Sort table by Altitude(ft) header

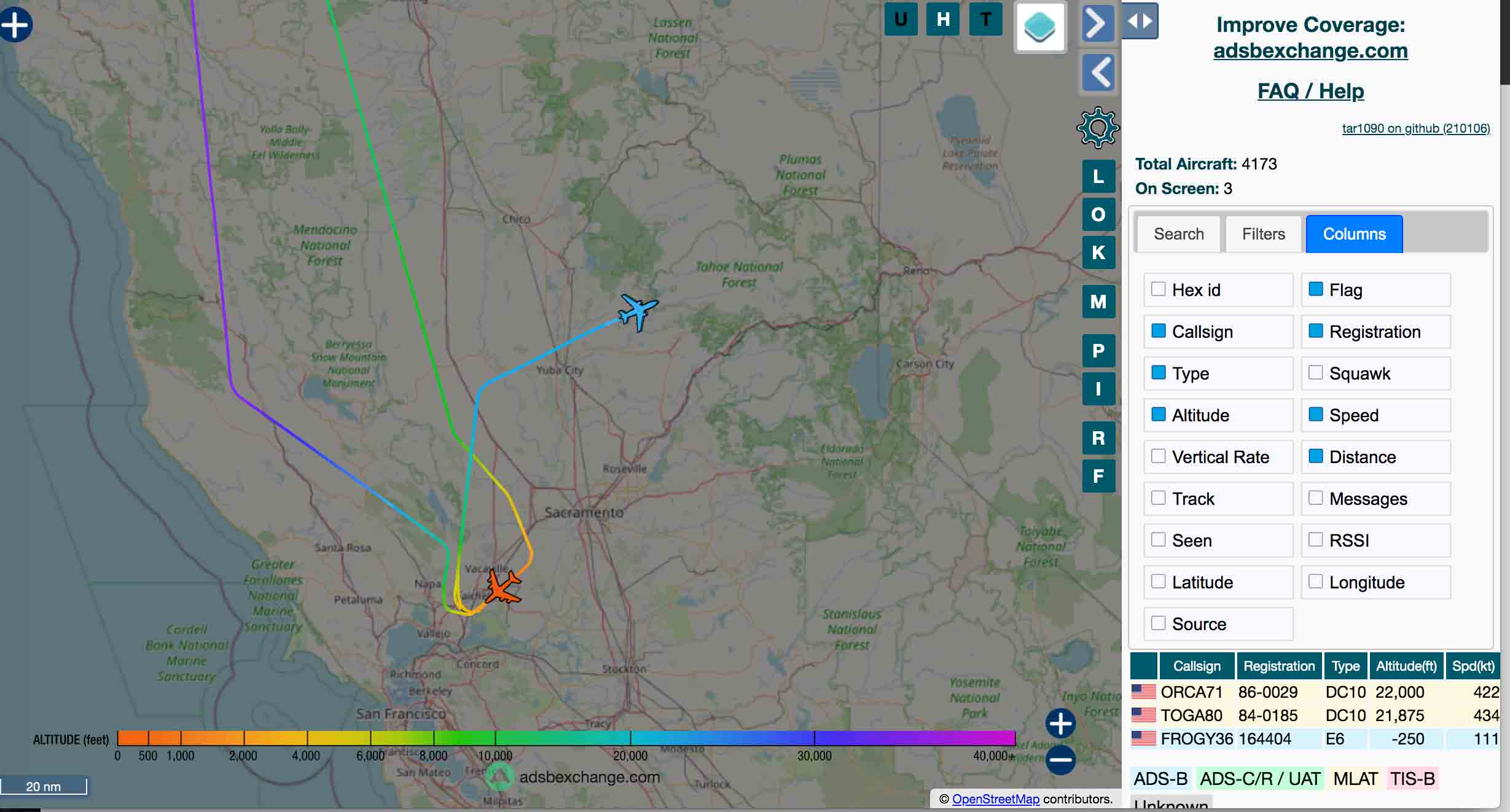point(1406,666)
